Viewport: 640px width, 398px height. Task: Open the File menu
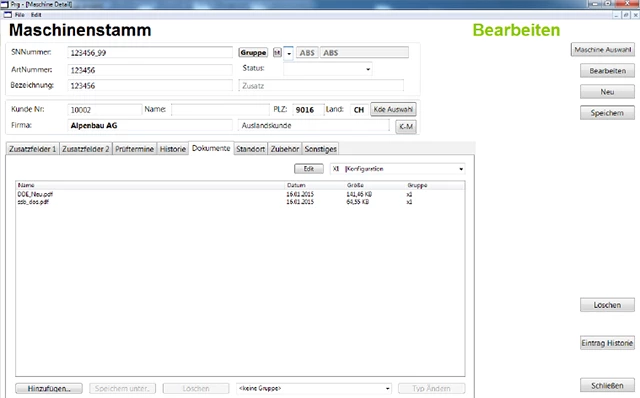(20, 15)
